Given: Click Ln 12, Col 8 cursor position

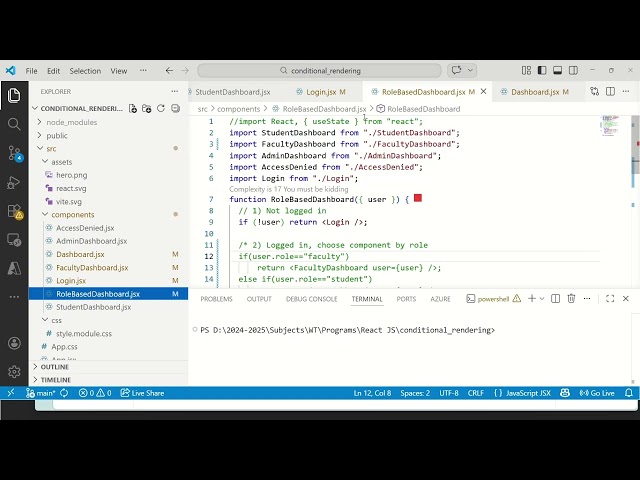Looking at the screenshot, I should pos(372,393).
